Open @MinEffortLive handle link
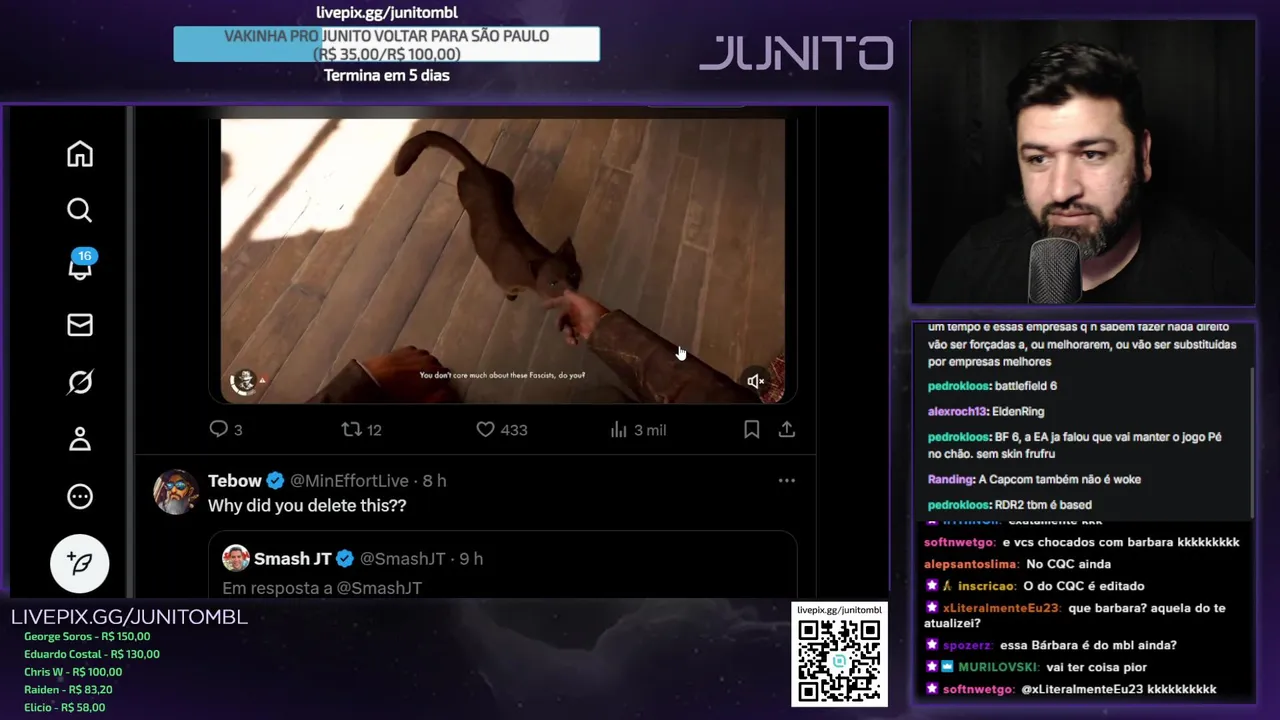The width and height of the screenshot is (1280, 720). pos(349,481)
